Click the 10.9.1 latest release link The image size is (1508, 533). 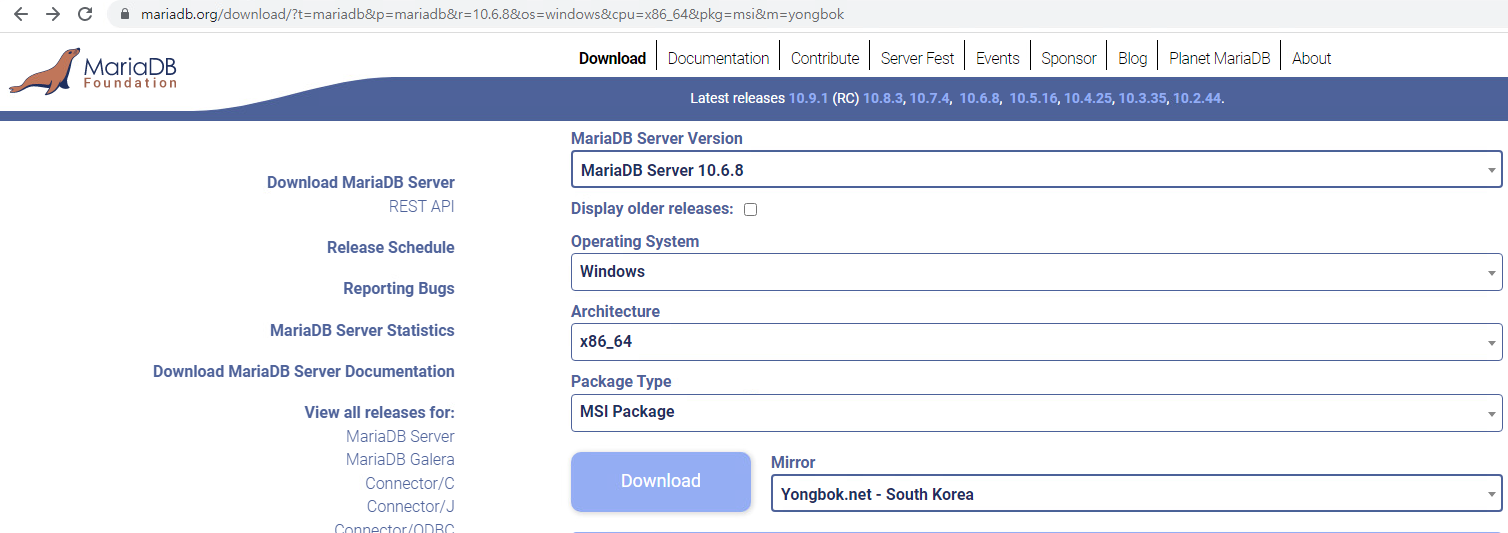pos(808,98)
